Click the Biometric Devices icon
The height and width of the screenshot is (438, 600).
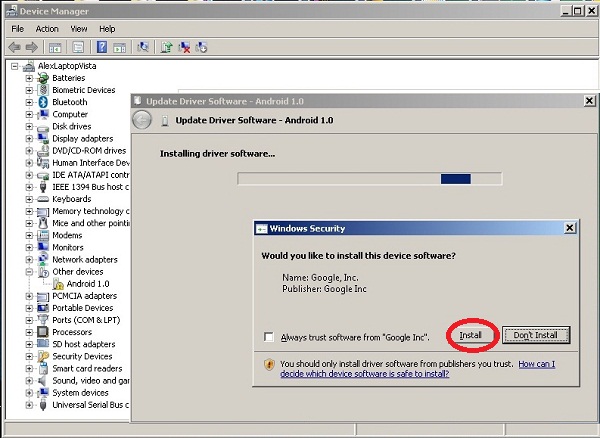coord(43,90)
